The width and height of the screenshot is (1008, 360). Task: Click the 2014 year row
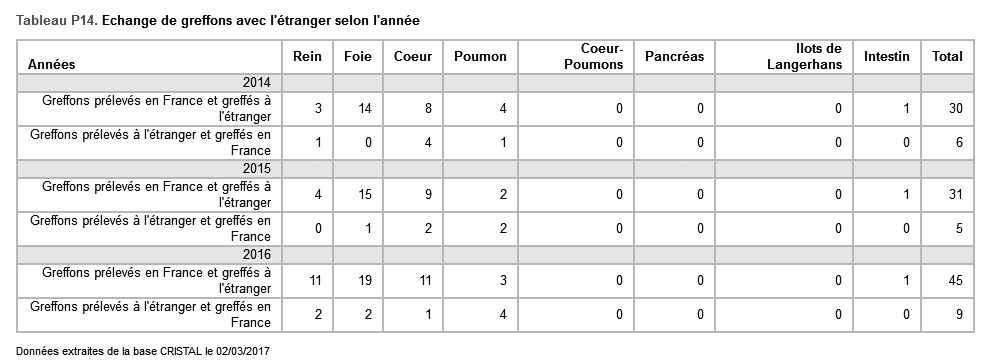pos(495,83)
